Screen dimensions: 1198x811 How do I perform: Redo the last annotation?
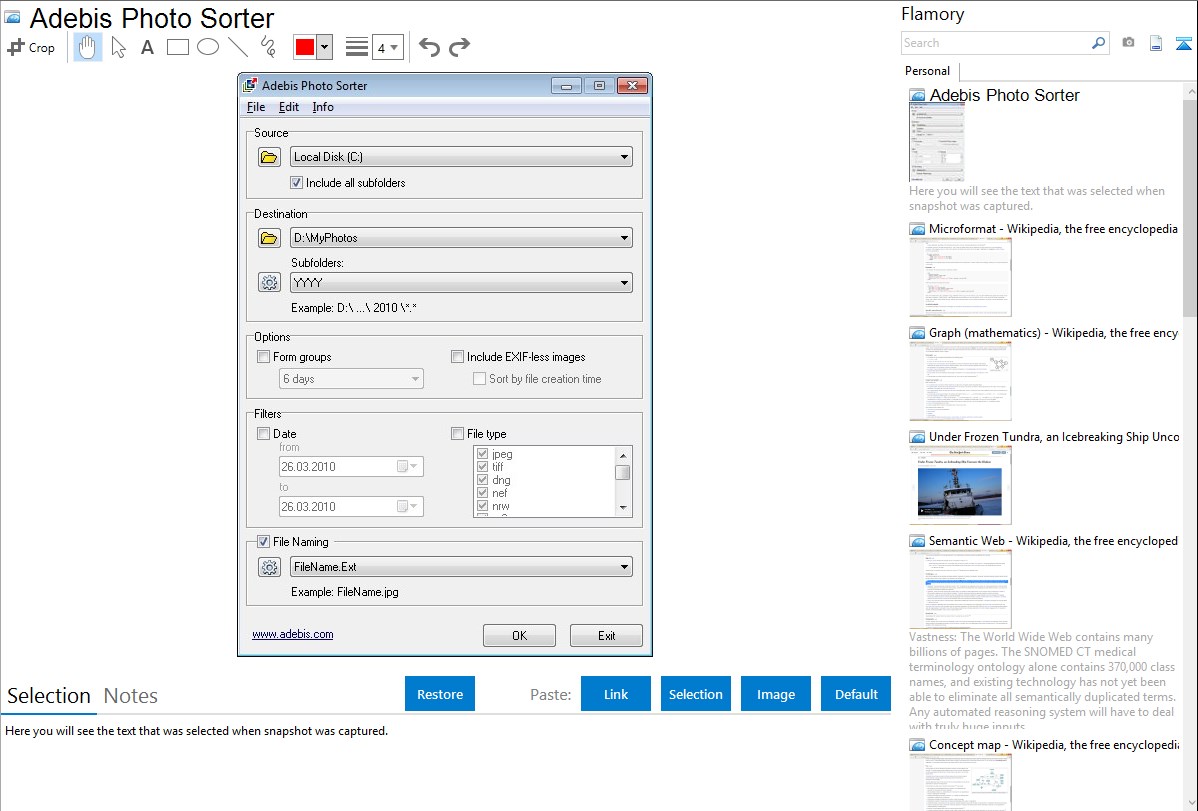(459, 47)
